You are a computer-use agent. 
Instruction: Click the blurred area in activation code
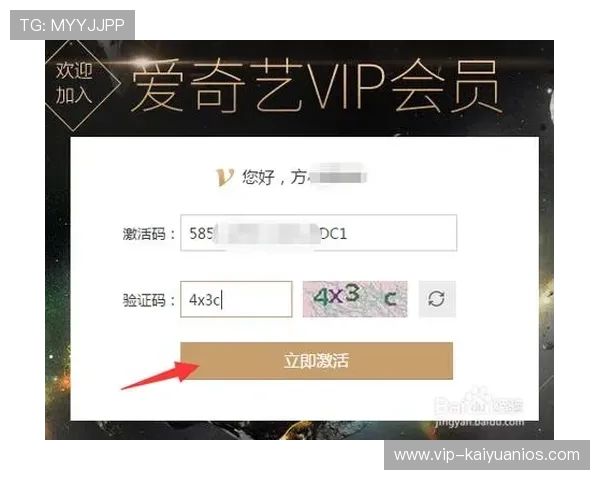tap(267, 233)
